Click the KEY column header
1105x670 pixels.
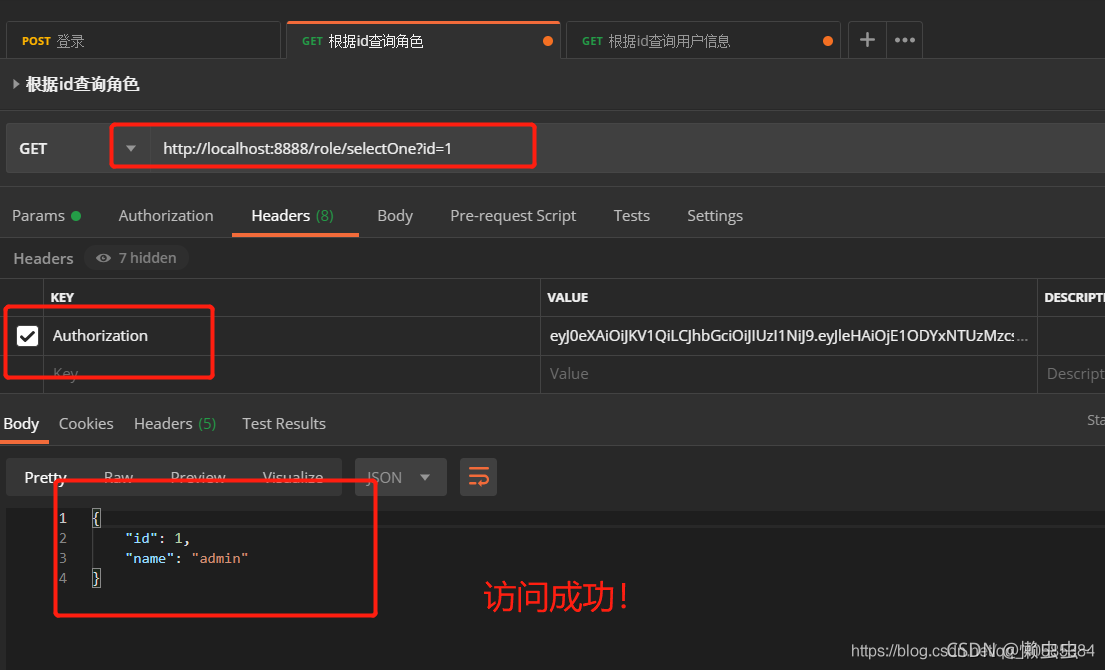(x=62, y=297)
